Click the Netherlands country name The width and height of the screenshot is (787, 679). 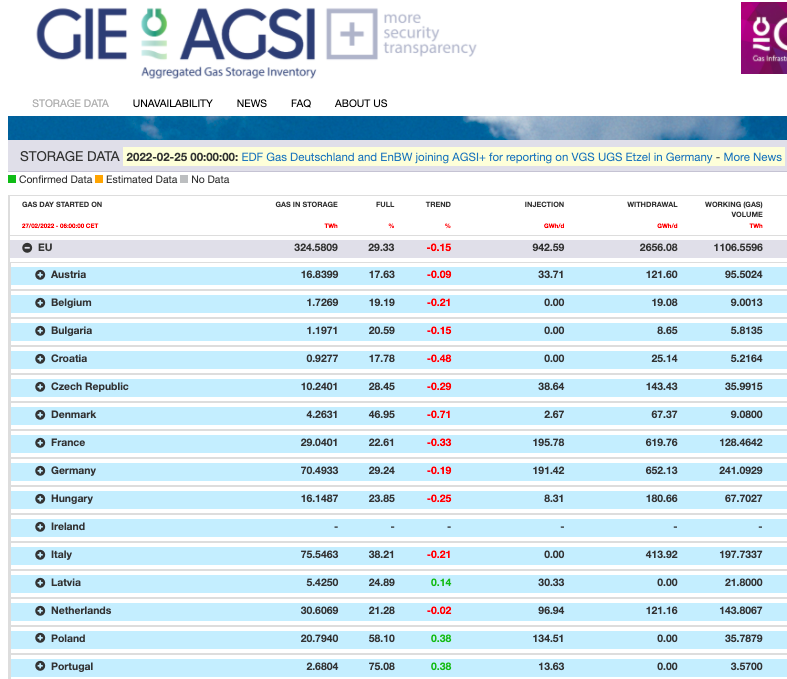click(81, 611)
